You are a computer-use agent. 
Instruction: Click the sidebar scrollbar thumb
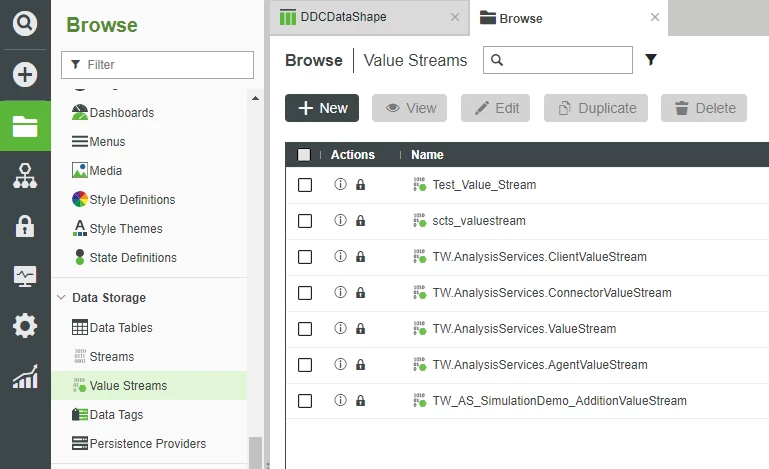255,452
